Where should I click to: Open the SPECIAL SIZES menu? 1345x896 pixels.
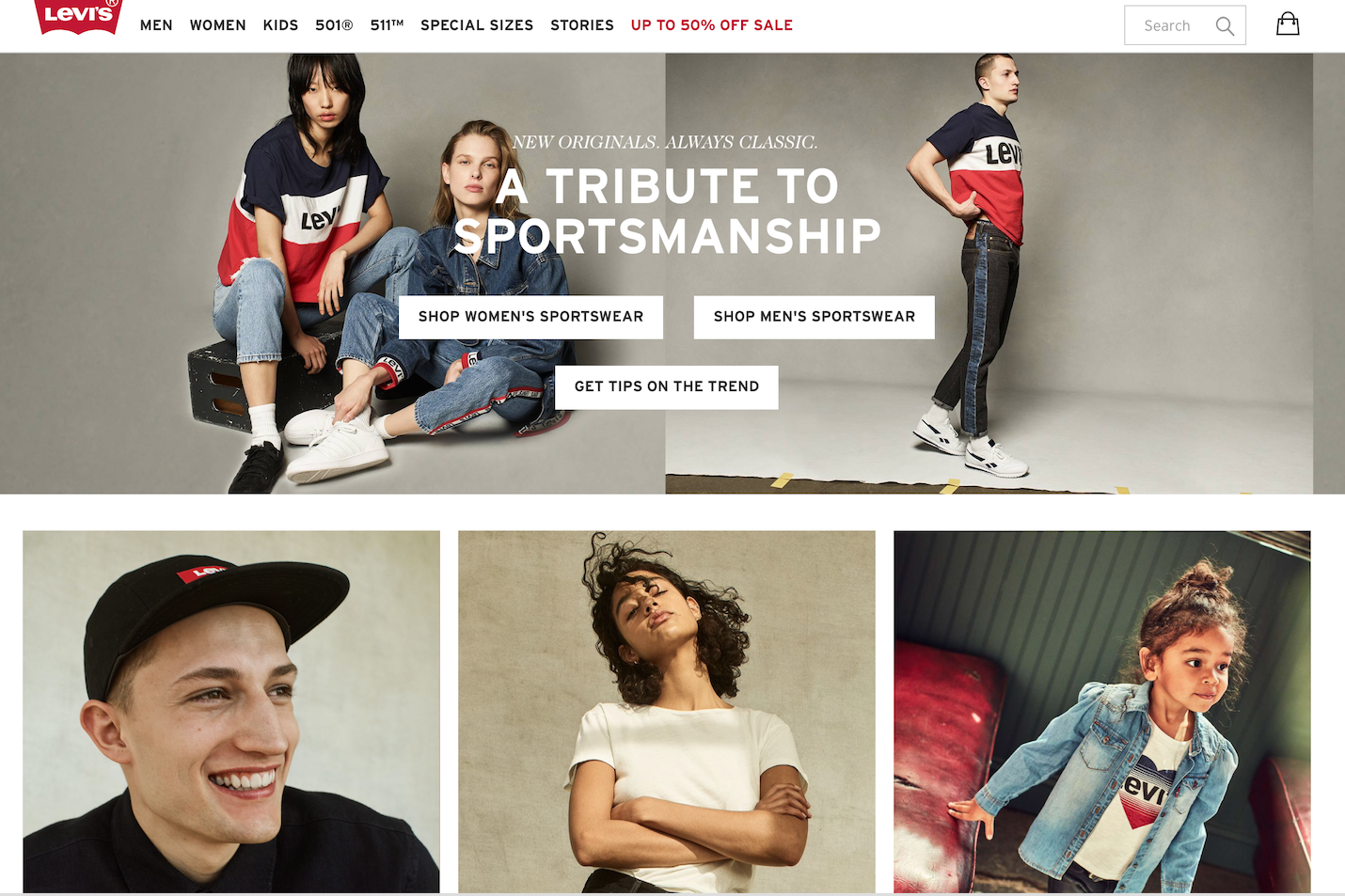click(477, 25)
